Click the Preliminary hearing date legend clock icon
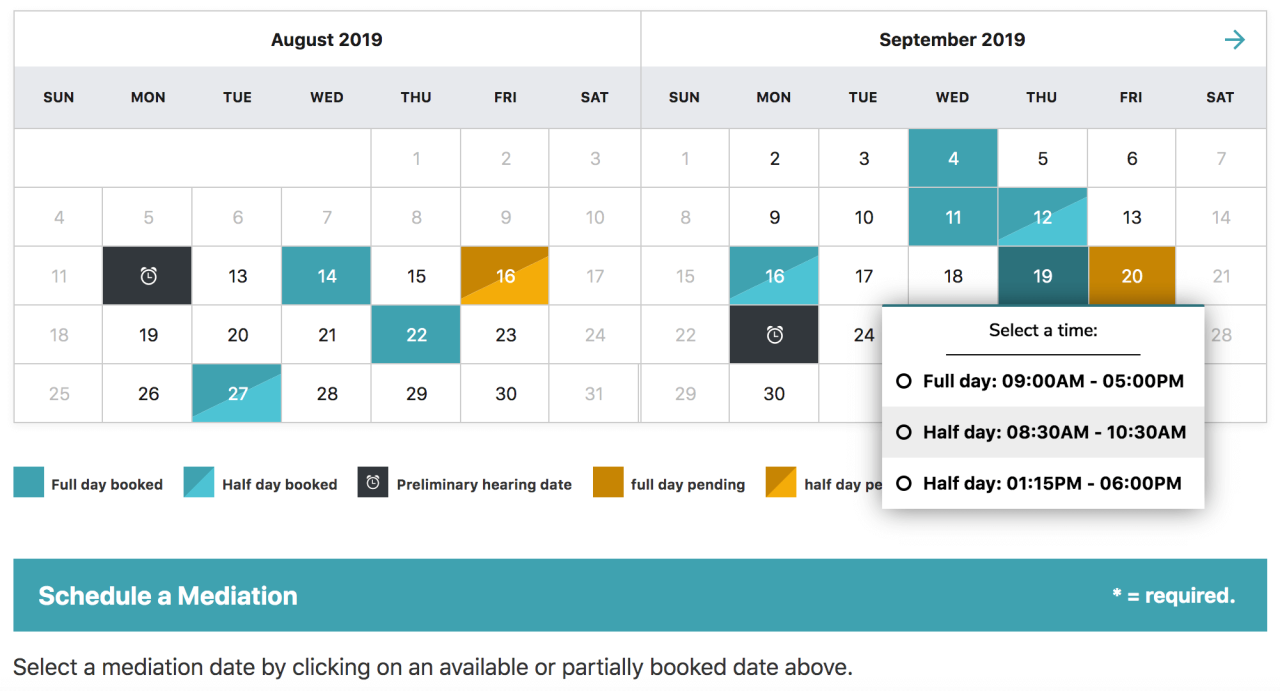 tap(373, 483)
